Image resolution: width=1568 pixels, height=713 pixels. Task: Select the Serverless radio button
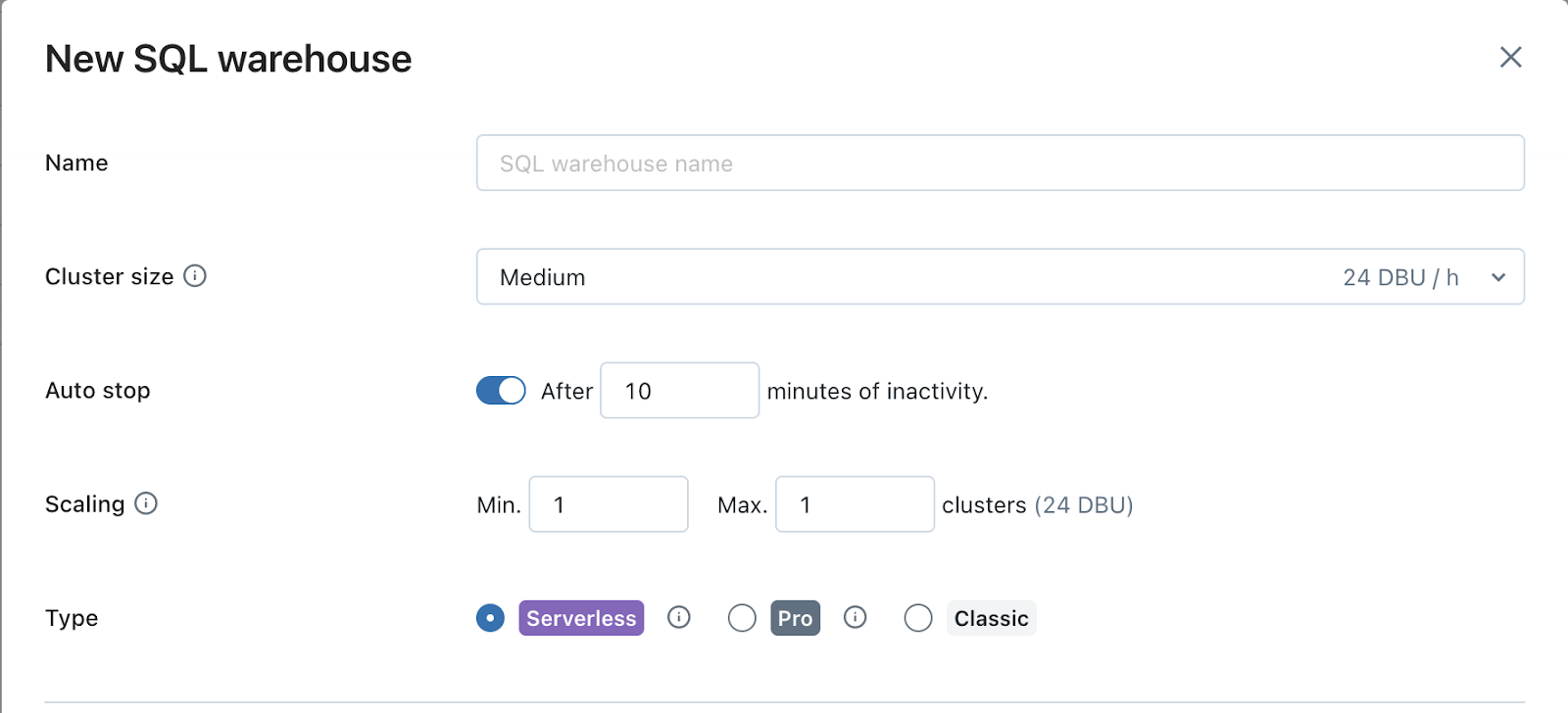pos(490,618)
